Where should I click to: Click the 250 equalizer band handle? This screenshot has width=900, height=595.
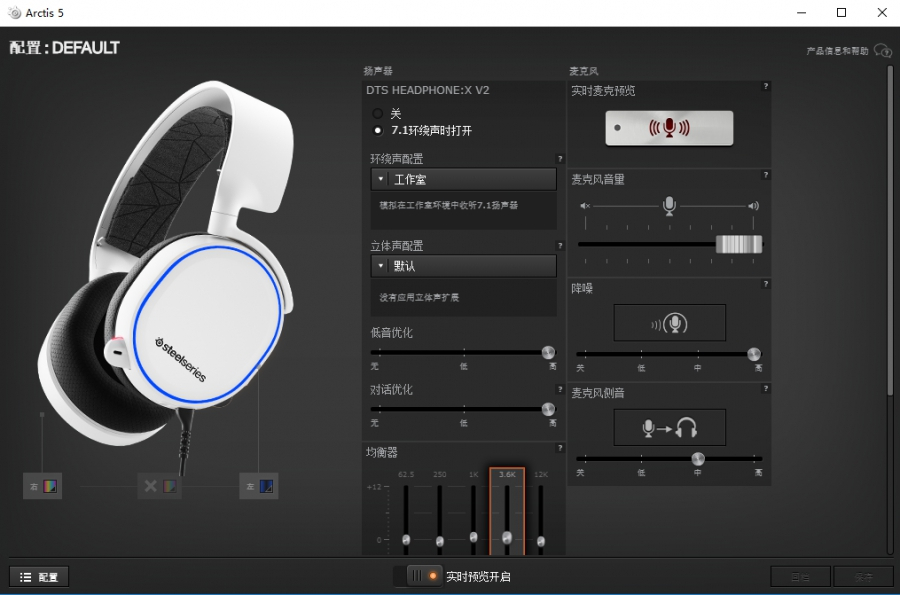[x=440, y=541]
